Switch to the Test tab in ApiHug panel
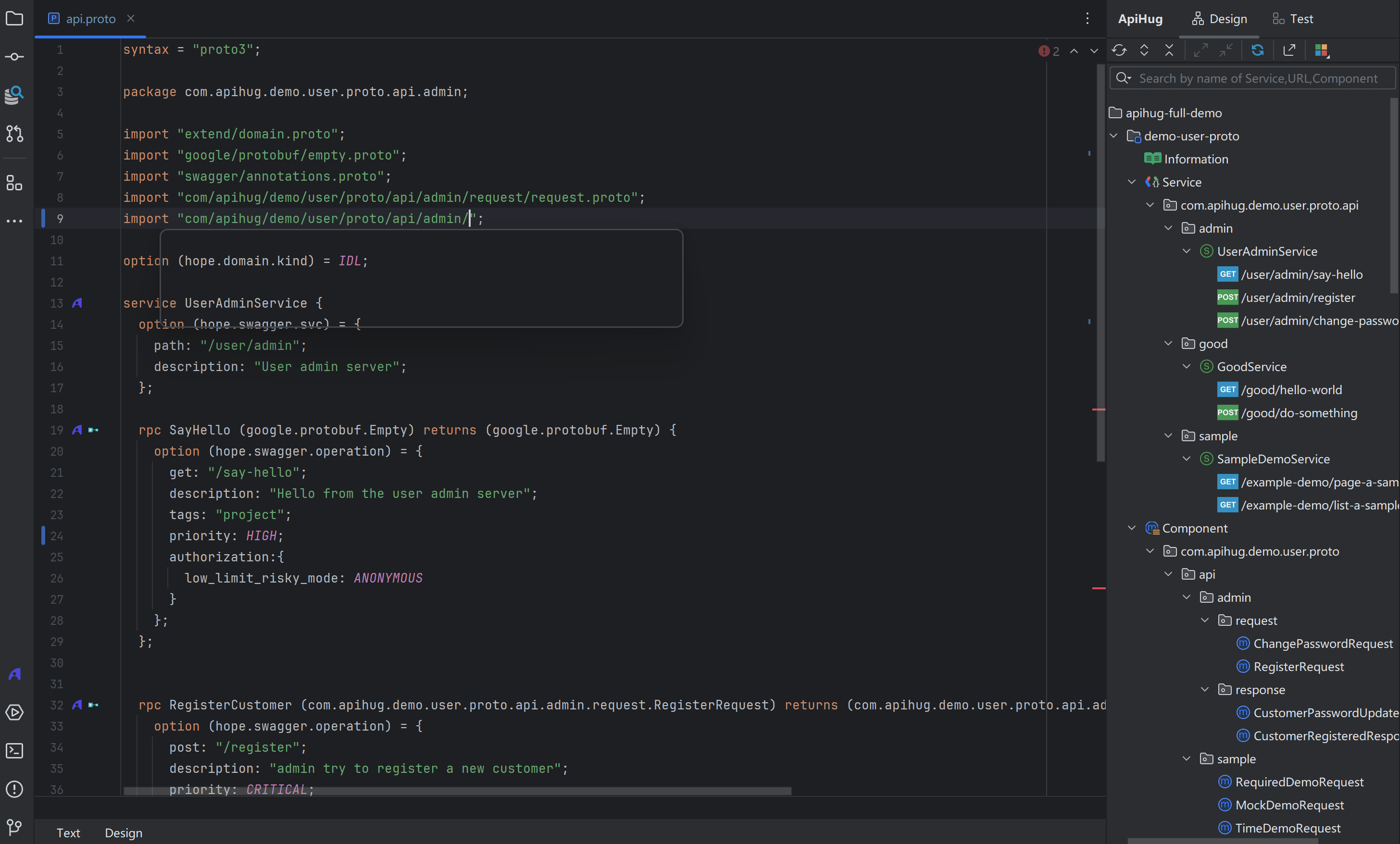 1293,19
